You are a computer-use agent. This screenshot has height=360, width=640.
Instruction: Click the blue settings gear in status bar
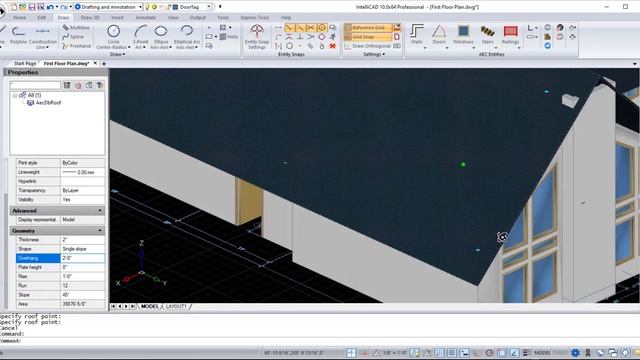tap(575, 353)
